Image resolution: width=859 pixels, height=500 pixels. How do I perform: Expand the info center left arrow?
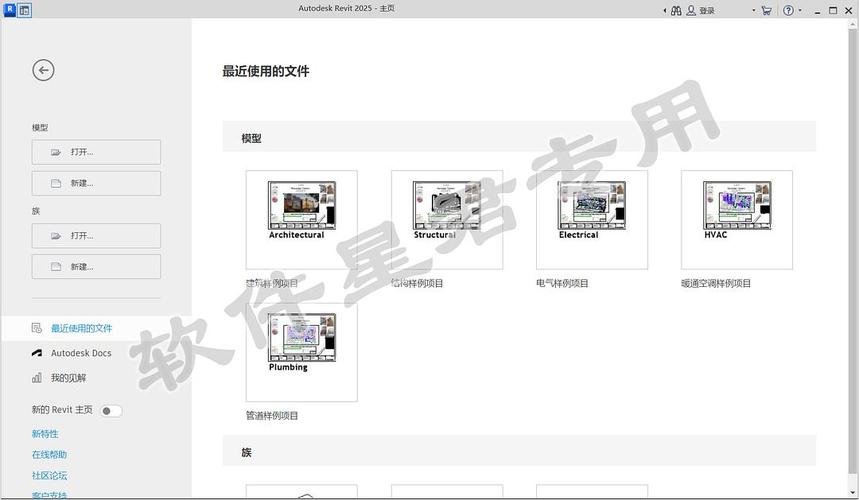click(665, 10)
